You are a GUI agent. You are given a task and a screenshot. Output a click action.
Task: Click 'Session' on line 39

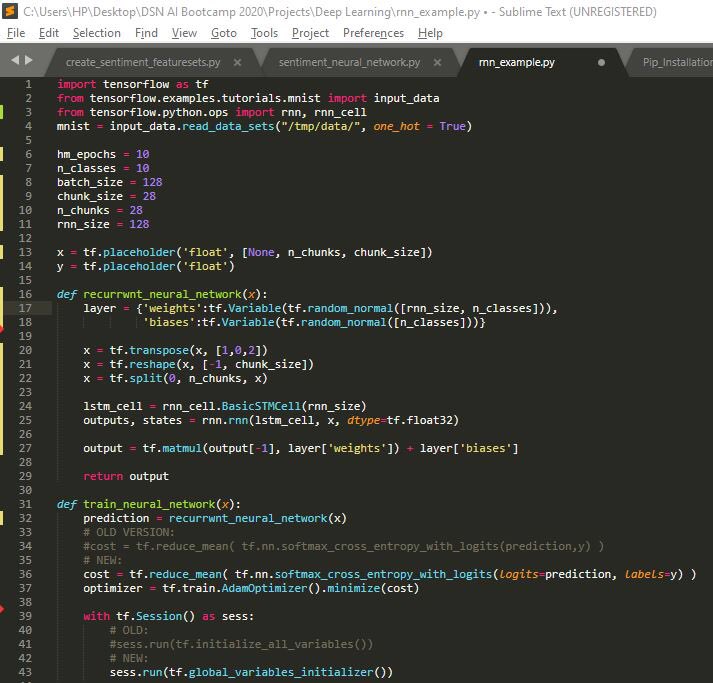pyautogui.click(x=159, y=616)
